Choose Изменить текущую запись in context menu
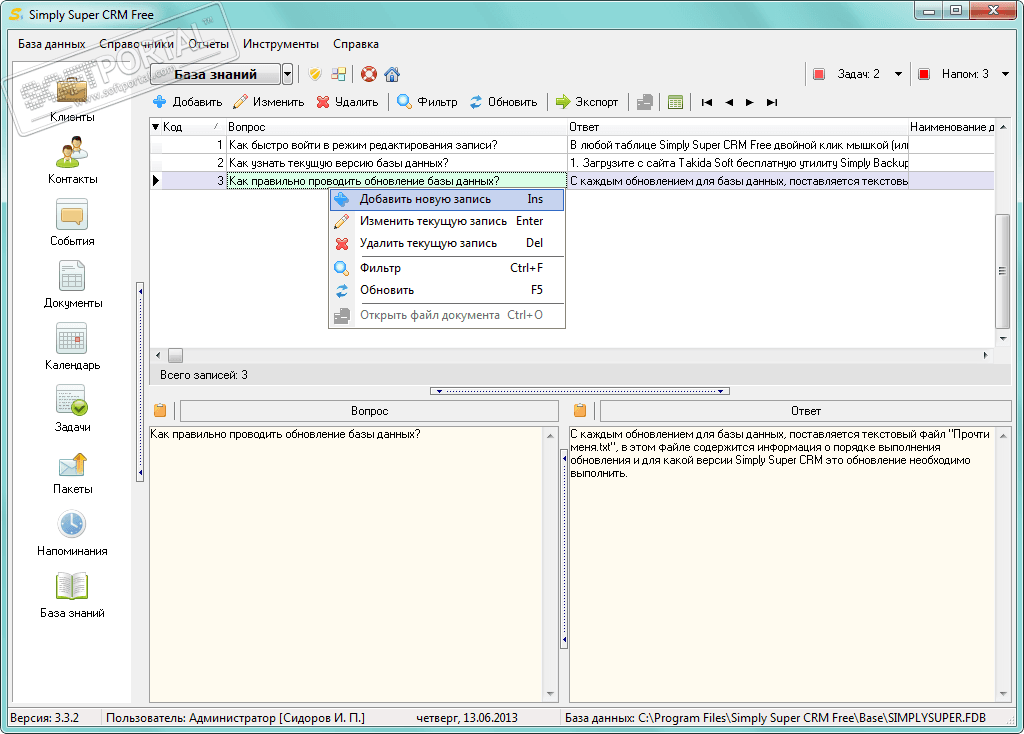Screen dimensions: 1024x734 pyautogui.click(x=447, y=221)
